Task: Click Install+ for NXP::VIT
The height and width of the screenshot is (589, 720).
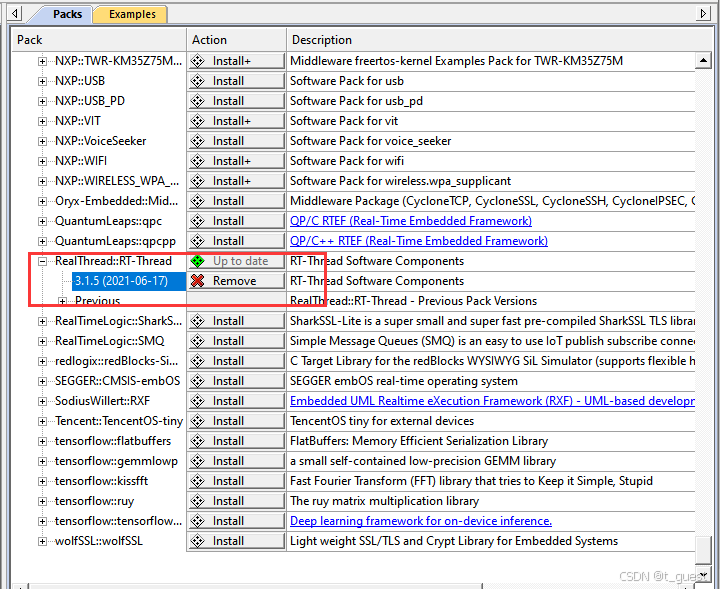Action: tap(236, 121)
